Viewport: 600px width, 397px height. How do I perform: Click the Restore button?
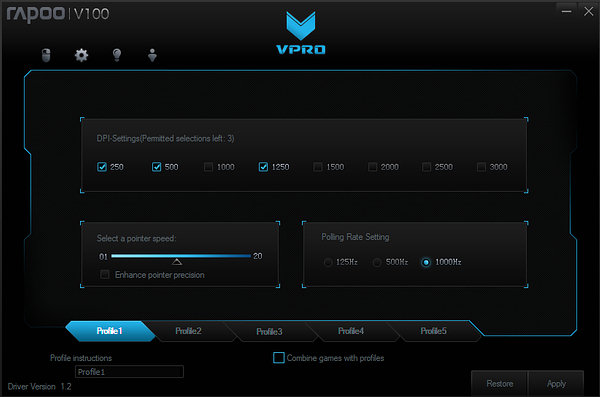tap(499, 383)
